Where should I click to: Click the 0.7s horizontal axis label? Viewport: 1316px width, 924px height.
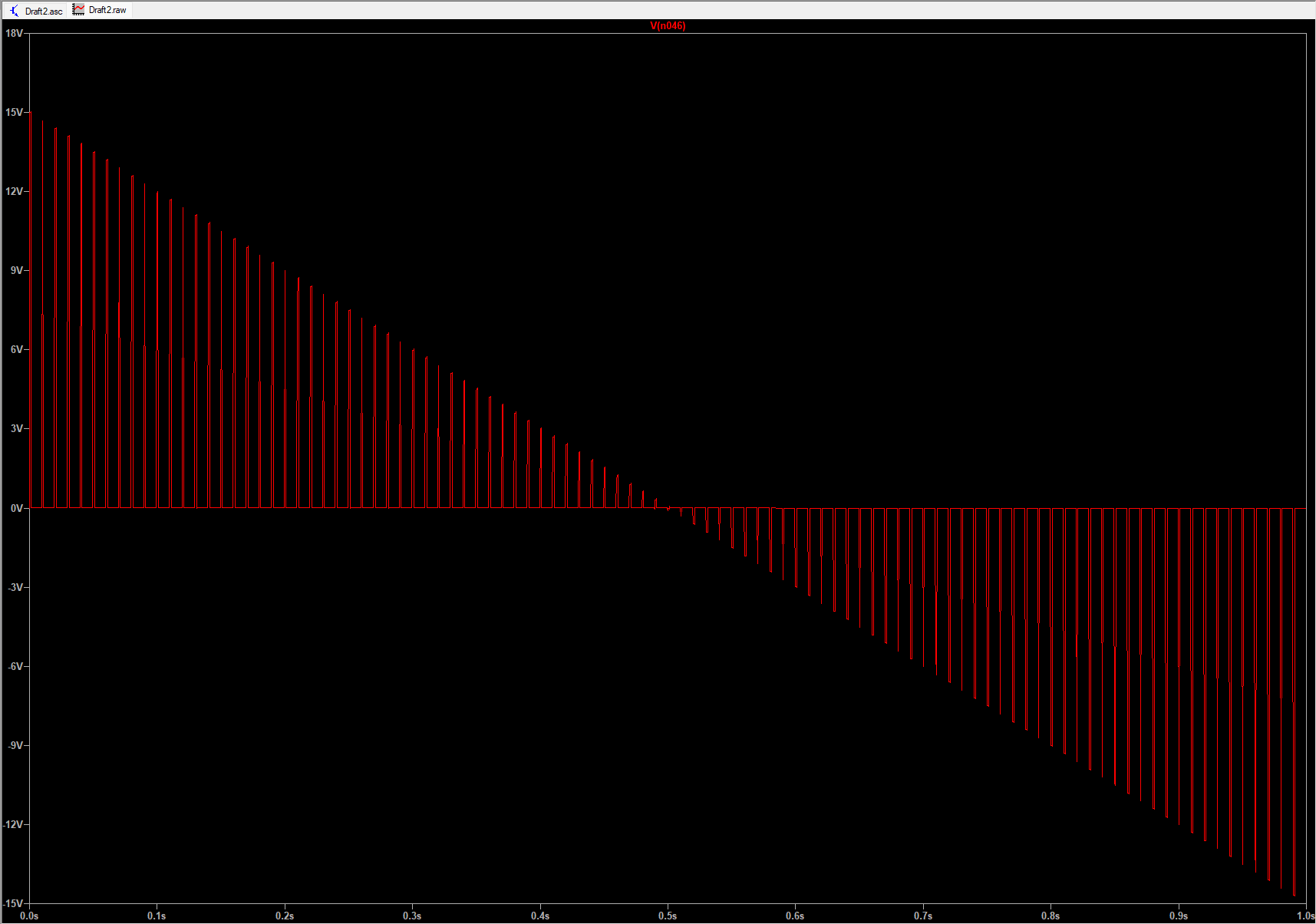(x=923, y=916)
